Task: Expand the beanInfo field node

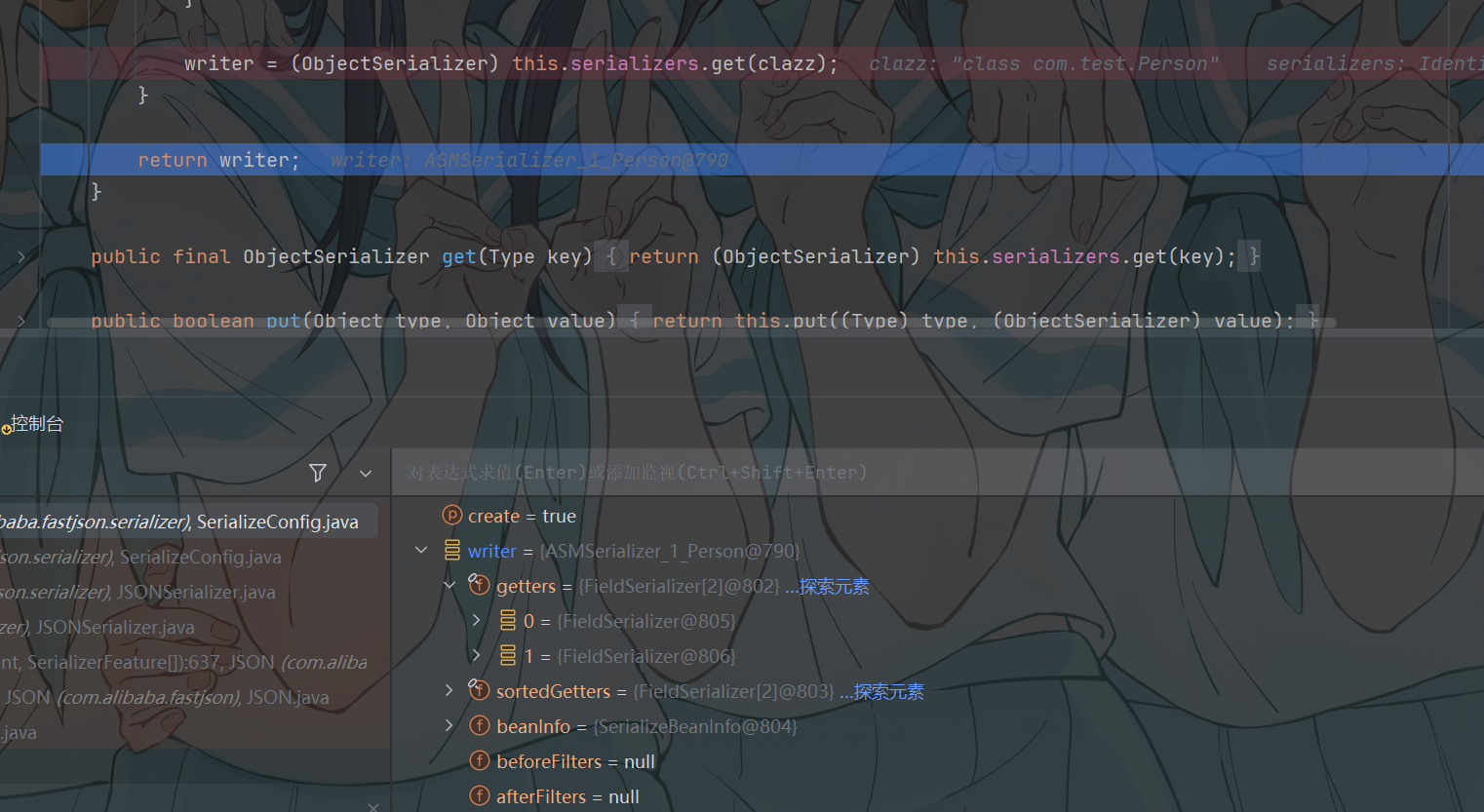Action: 449,726
